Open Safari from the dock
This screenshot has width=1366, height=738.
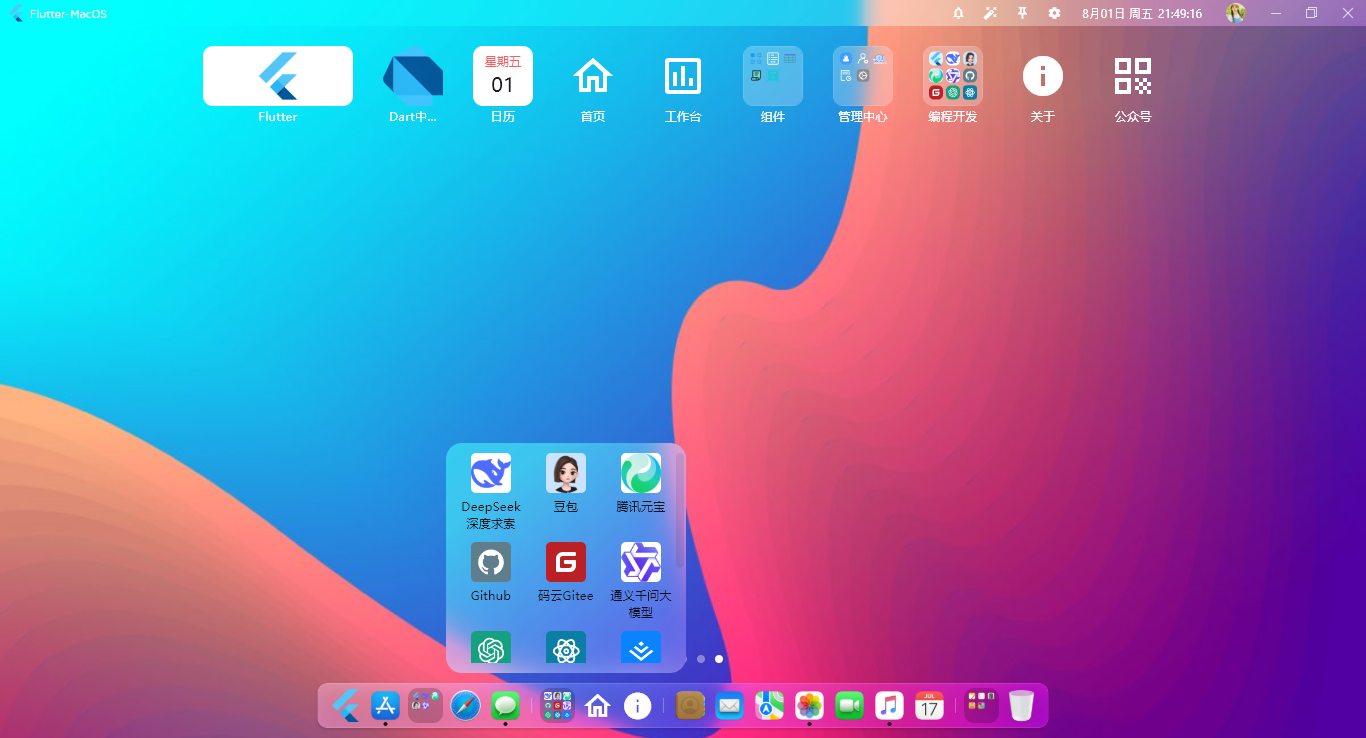click(x=465, y=705)
